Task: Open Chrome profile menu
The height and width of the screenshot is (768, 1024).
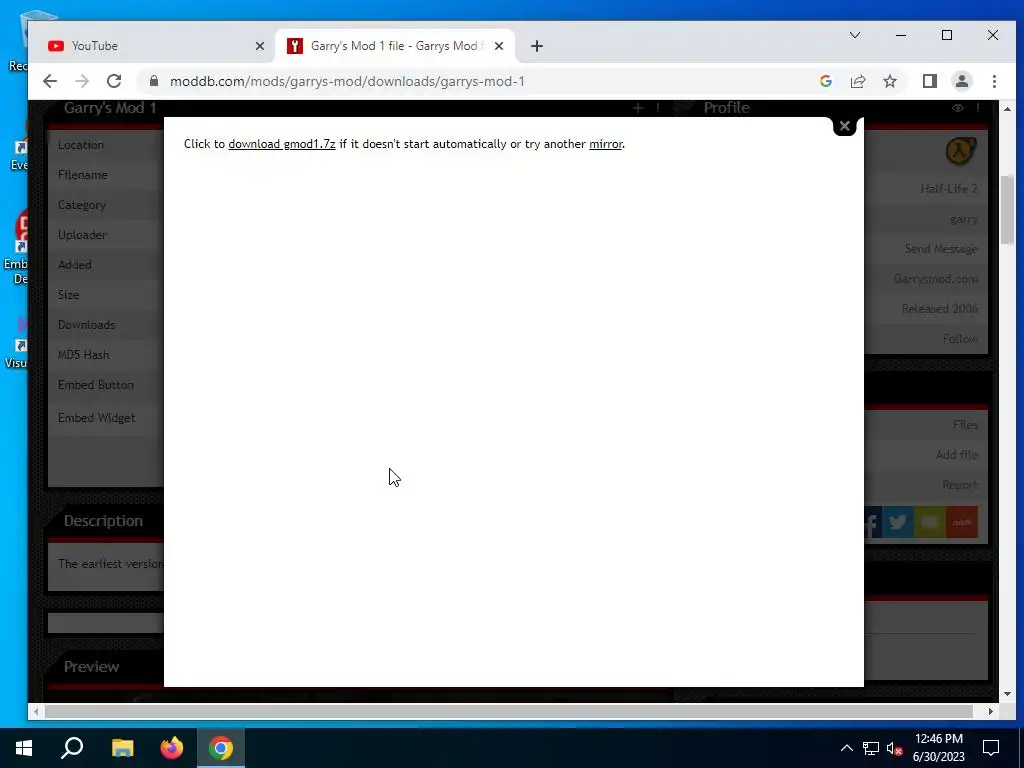Action: coord(961,81)
